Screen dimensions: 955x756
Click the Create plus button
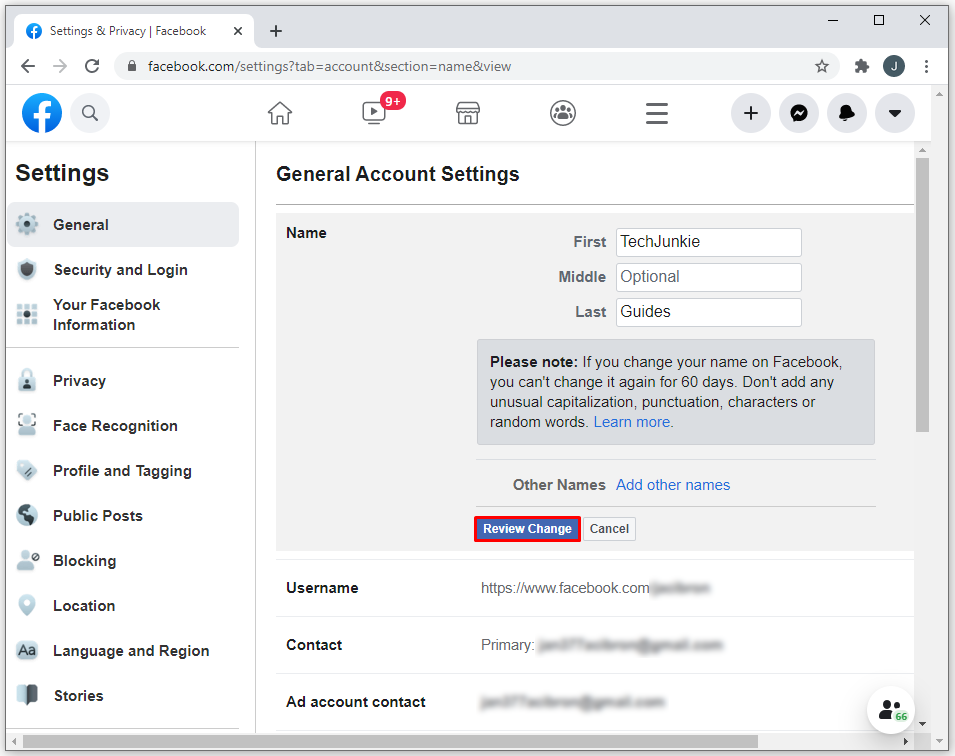tap(751, 113)
